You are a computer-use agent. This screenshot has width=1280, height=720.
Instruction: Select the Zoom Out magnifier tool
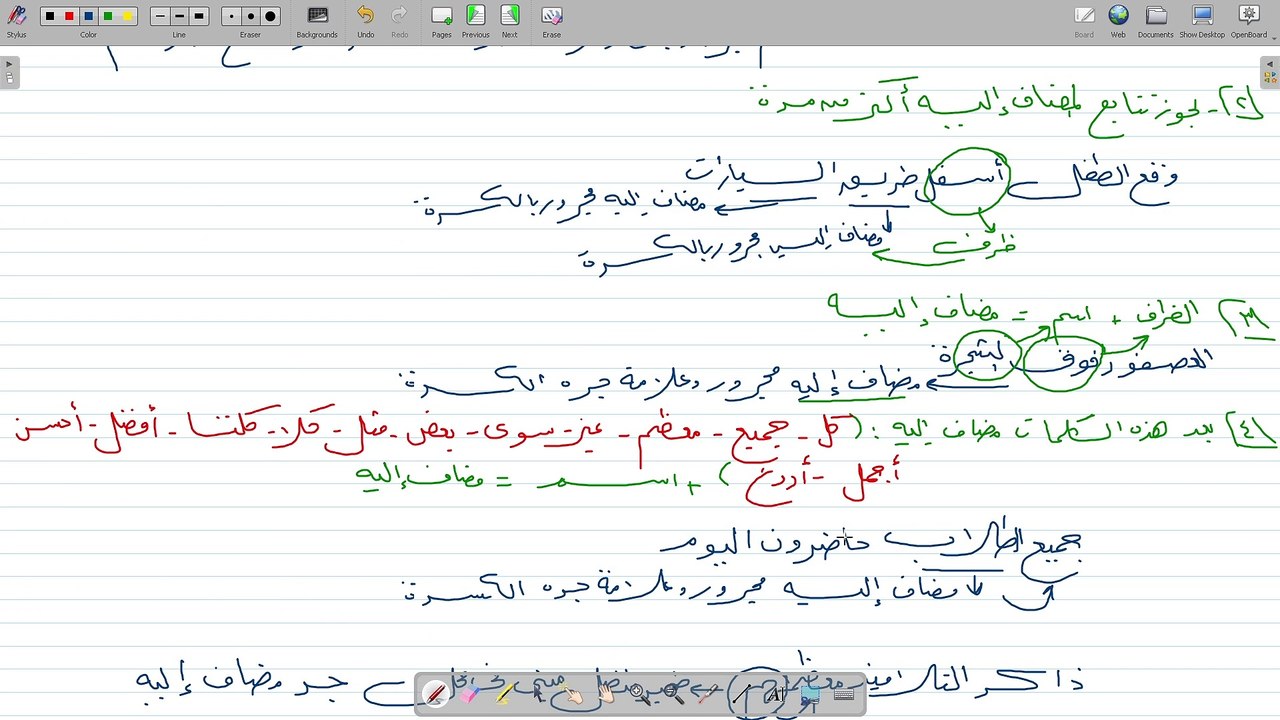(x=673, y=694)
